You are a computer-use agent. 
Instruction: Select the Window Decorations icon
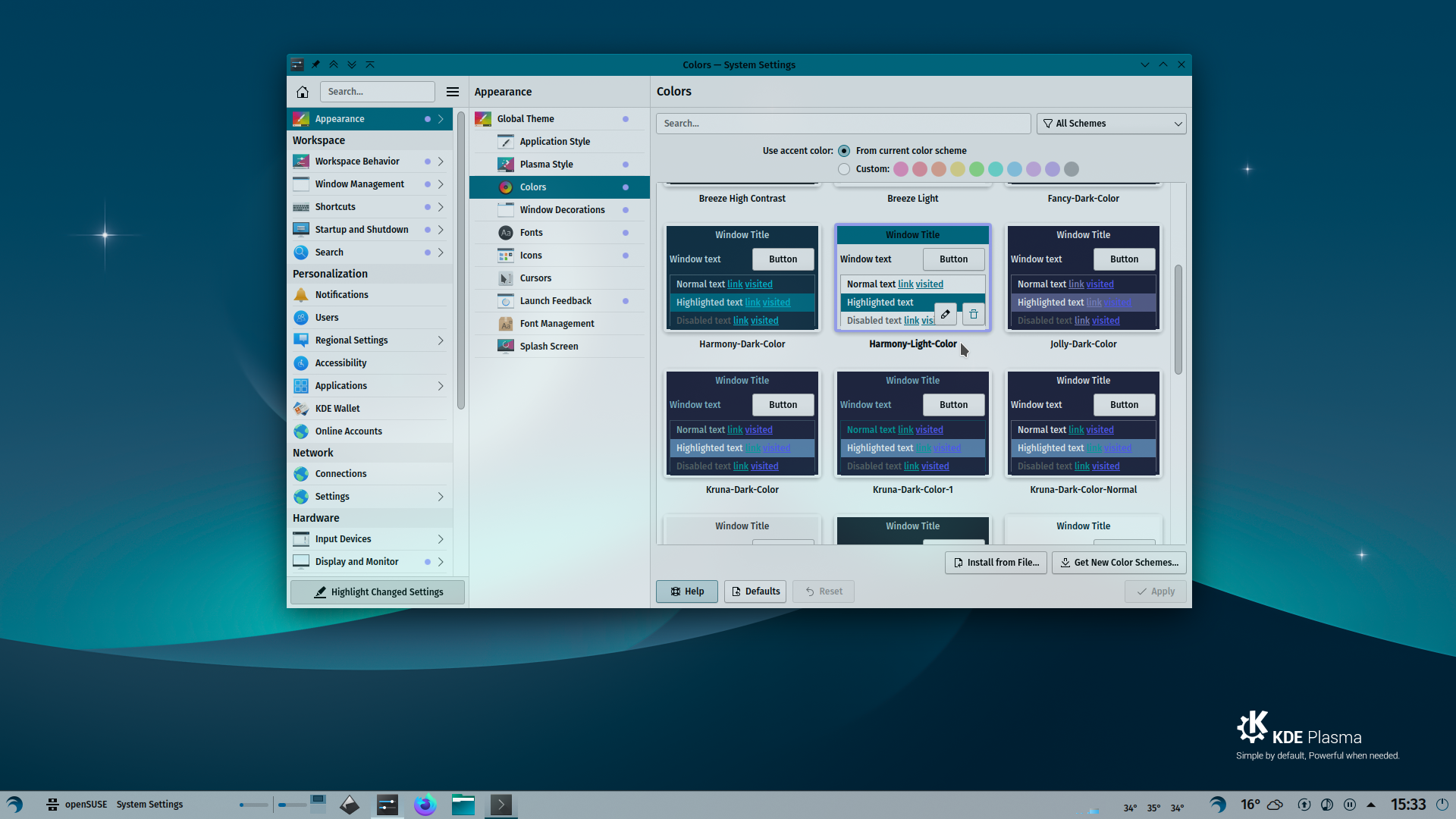pyautogui.click(x=506, y=209)
